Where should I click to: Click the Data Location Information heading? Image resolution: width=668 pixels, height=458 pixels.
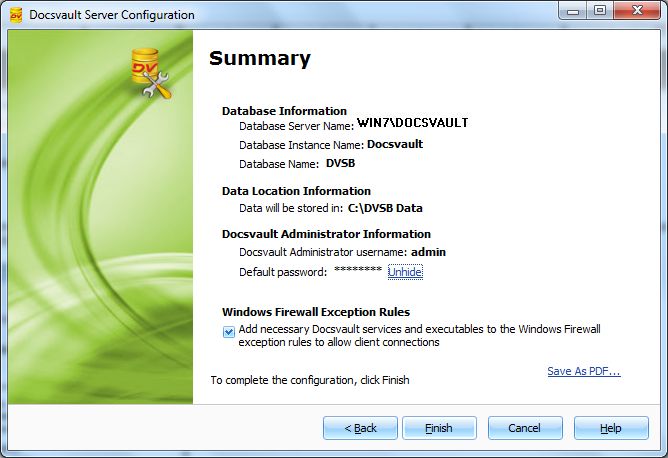(x=296, y=191)
